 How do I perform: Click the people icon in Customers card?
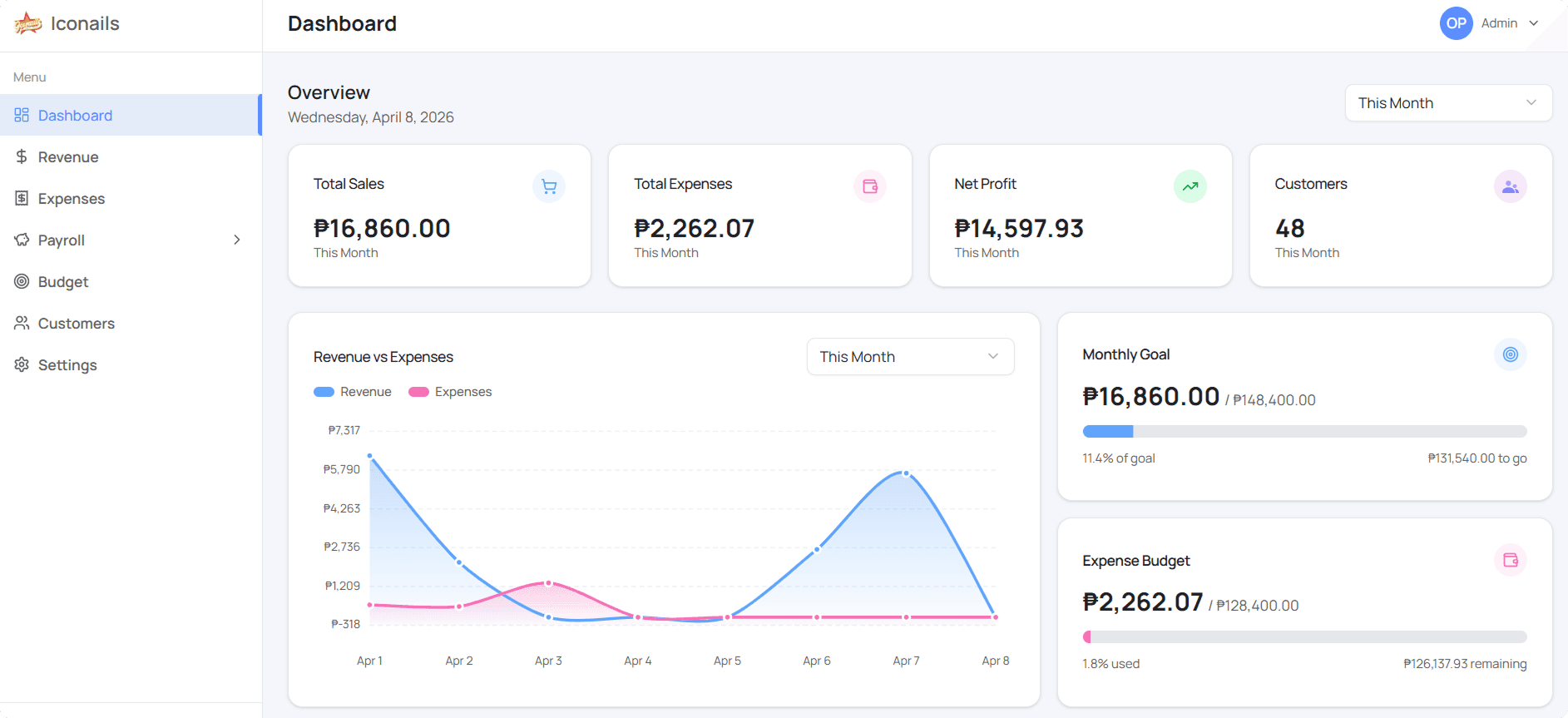coord(1510,186)
